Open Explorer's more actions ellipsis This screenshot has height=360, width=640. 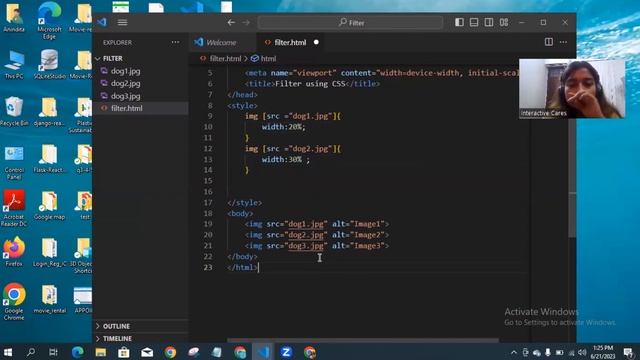(x=175, y=42)
